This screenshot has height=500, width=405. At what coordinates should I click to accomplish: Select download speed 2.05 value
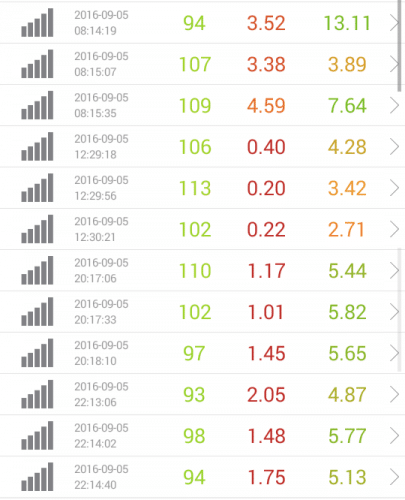(266, 395)
